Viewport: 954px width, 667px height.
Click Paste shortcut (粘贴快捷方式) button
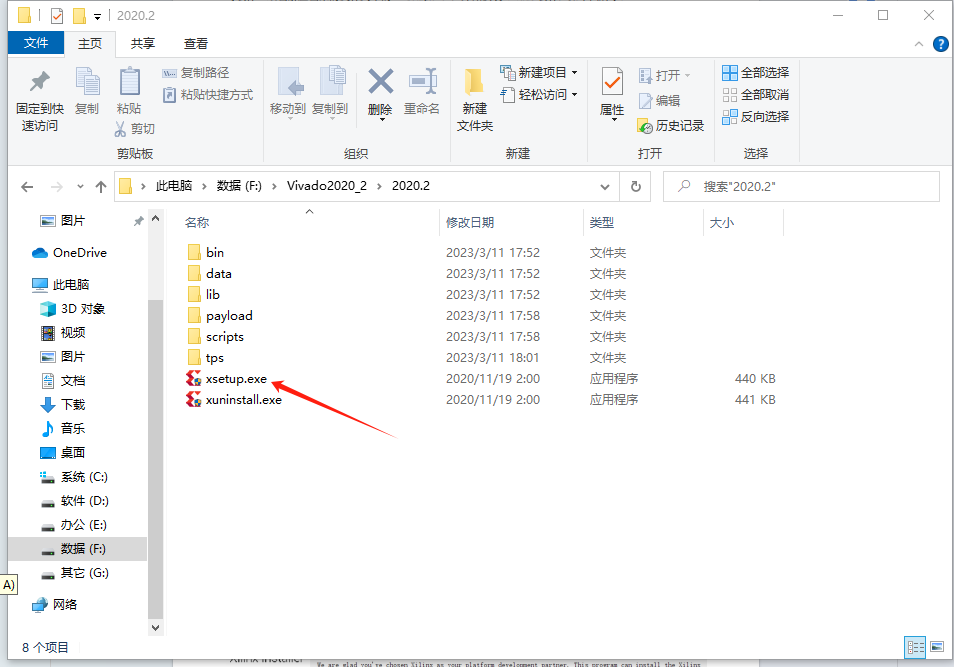click(207, 95)
